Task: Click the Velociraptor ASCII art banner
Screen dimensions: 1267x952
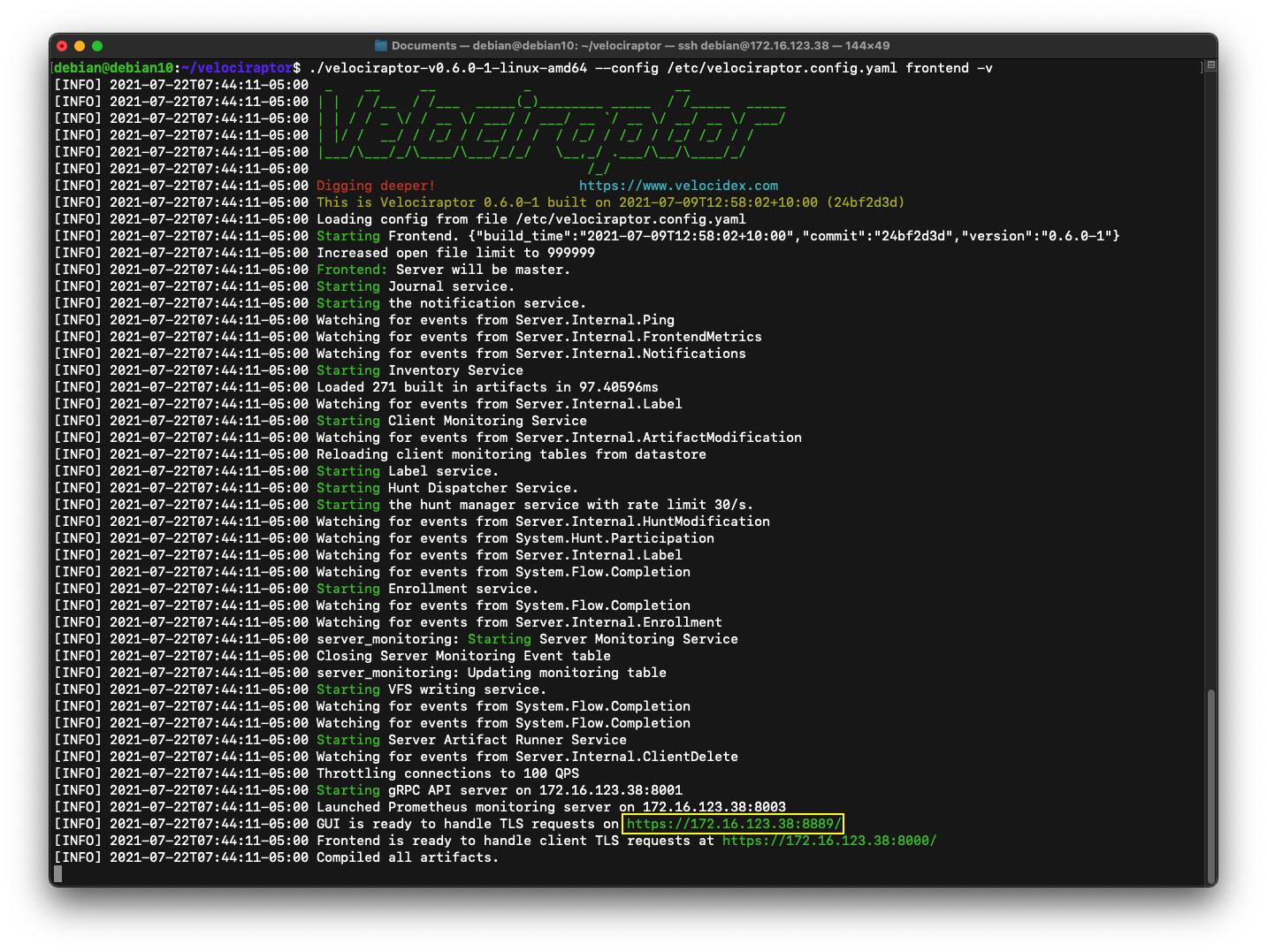Action: point(548,126)
